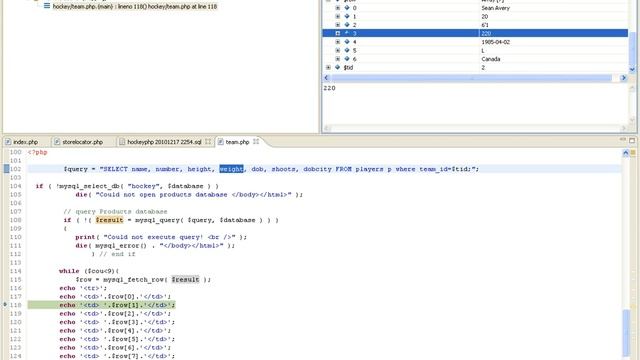Expand the row element 1
The height and width of the screenshot is (360, 640).
(x=338, y=16)
